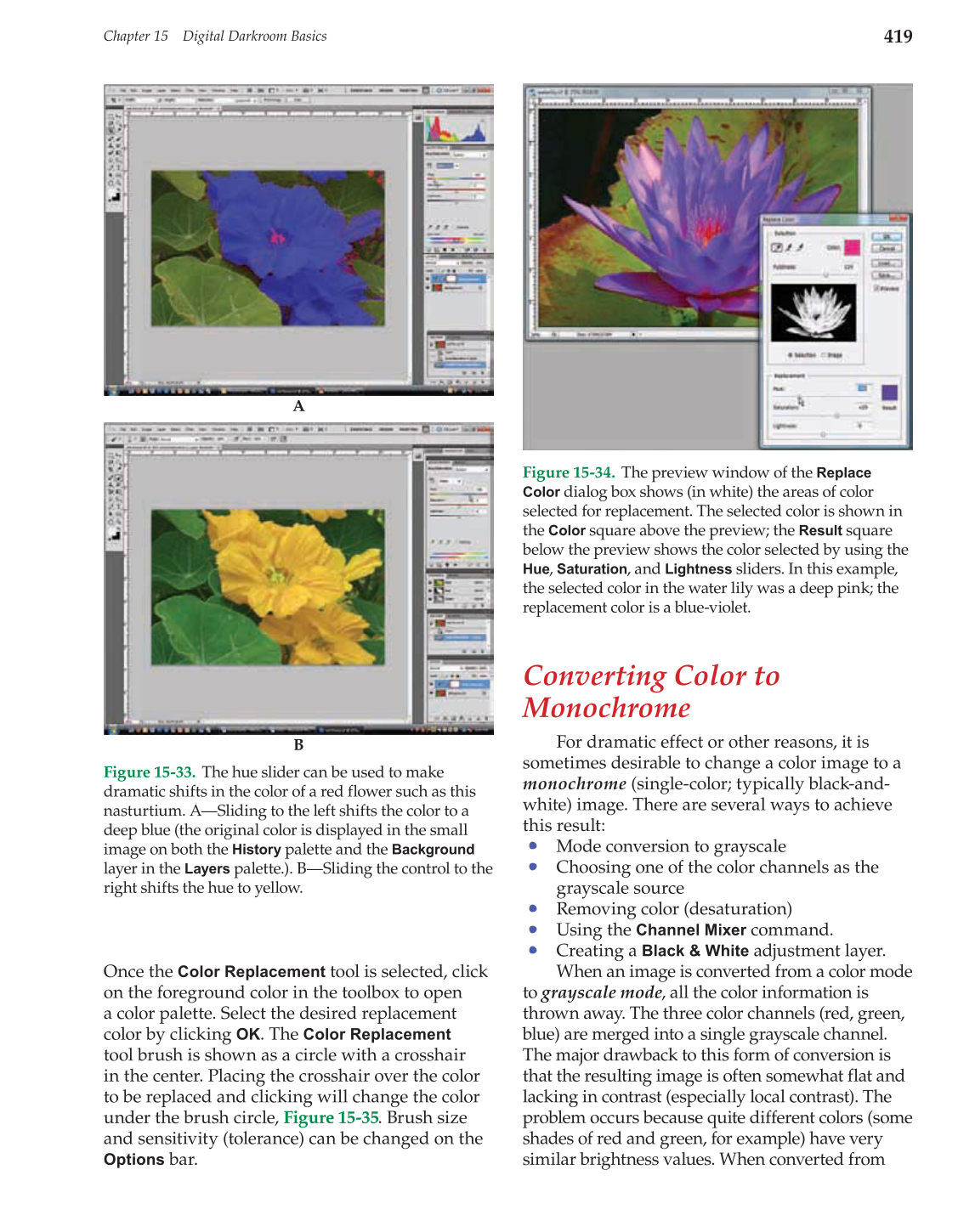
Task: Click the Cancel button in Replace Color dialog
Action: (x=887, y=248)
